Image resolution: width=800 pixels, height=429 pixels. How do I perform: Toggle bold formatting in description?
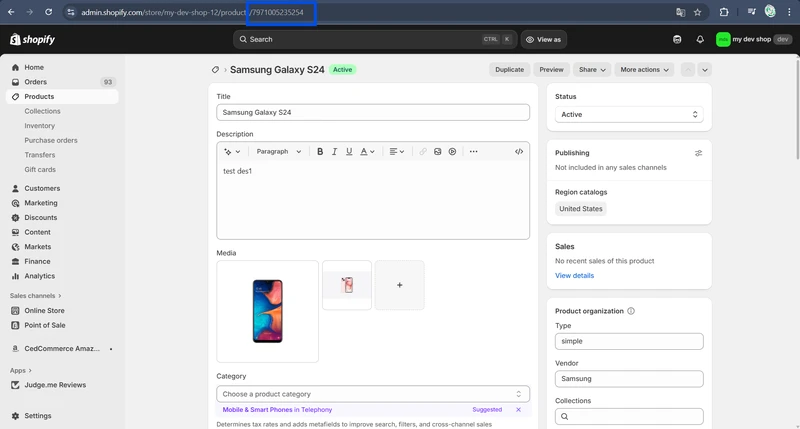pyautogui.click(x=320, y=152)
